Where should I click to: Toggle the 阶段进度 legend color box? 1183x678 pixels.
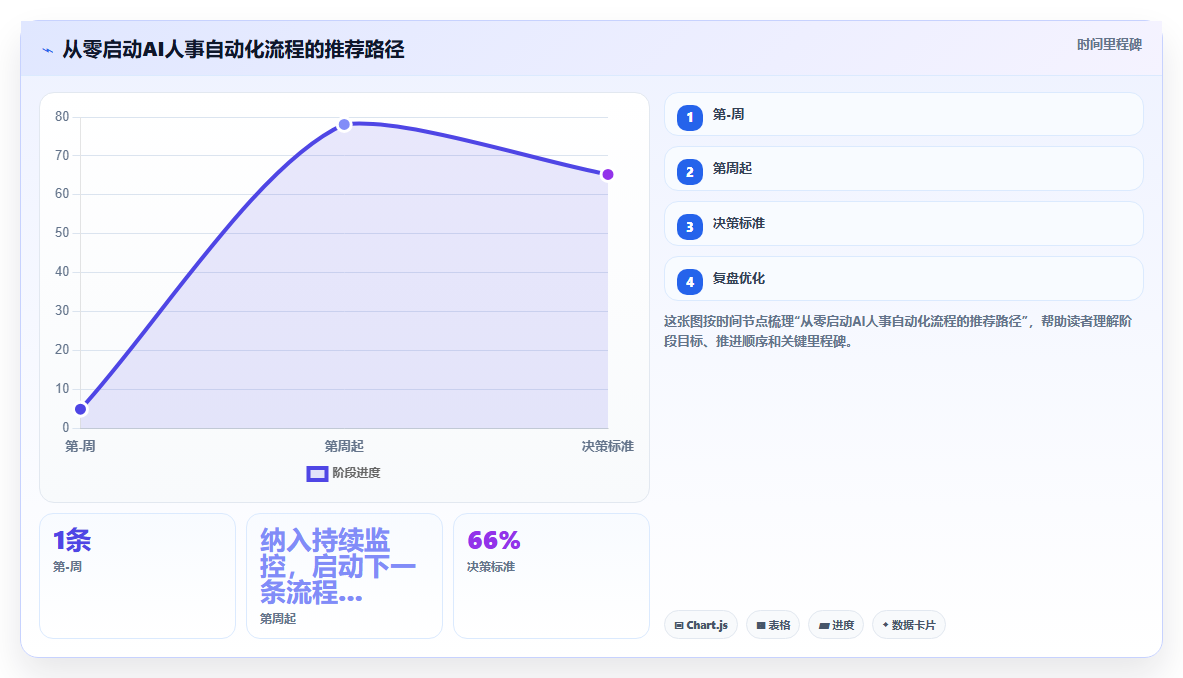pyautogui.click(x=317, y=474)
